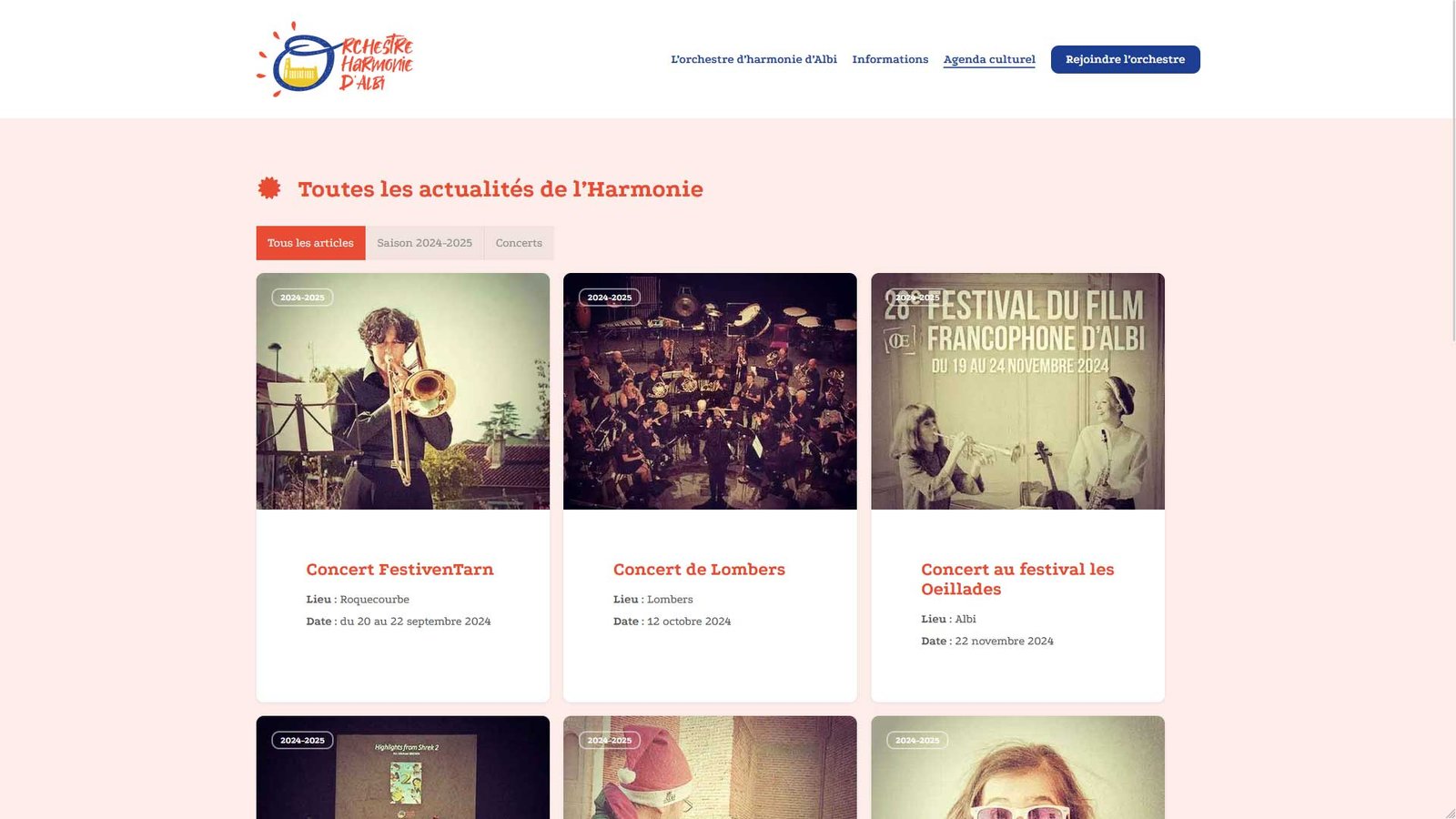1456x819 pixels.
Task: Select the Tous les articles filter tab
Action: click(x=310, y=243)
